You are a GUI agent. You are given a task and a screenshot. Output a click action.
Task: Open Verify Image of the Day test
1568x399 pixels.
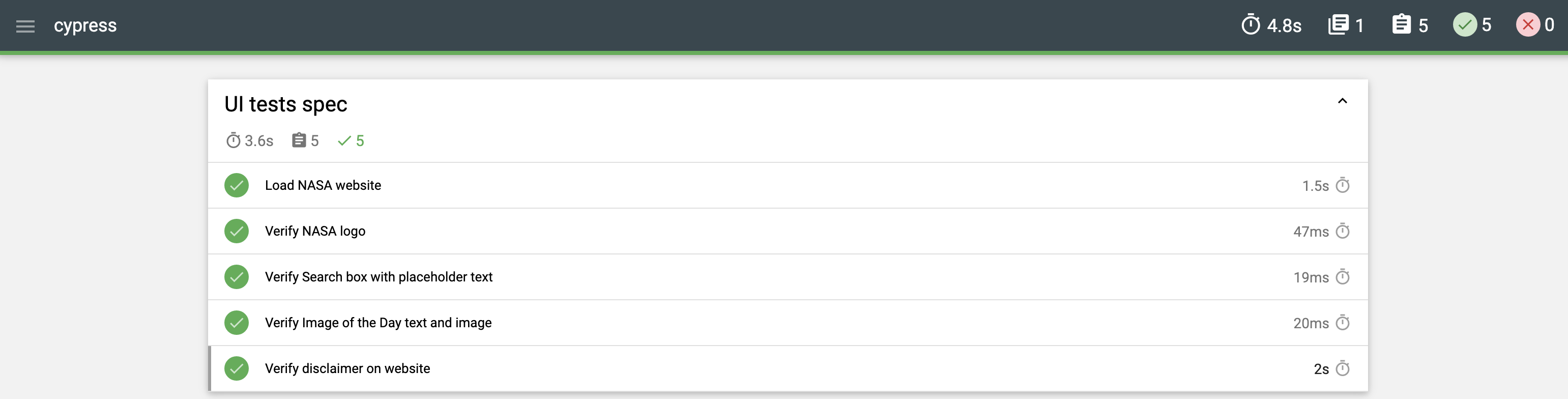(x=378, y=323)
